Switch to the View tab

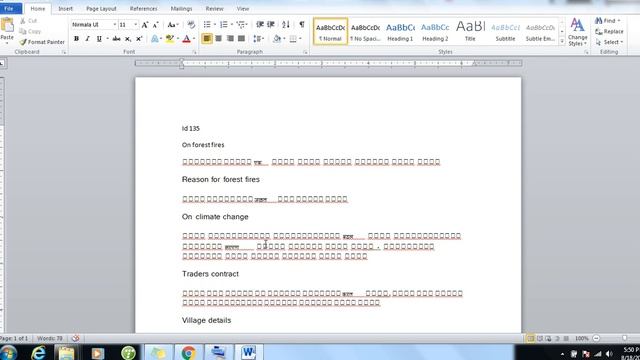point(242,9)
